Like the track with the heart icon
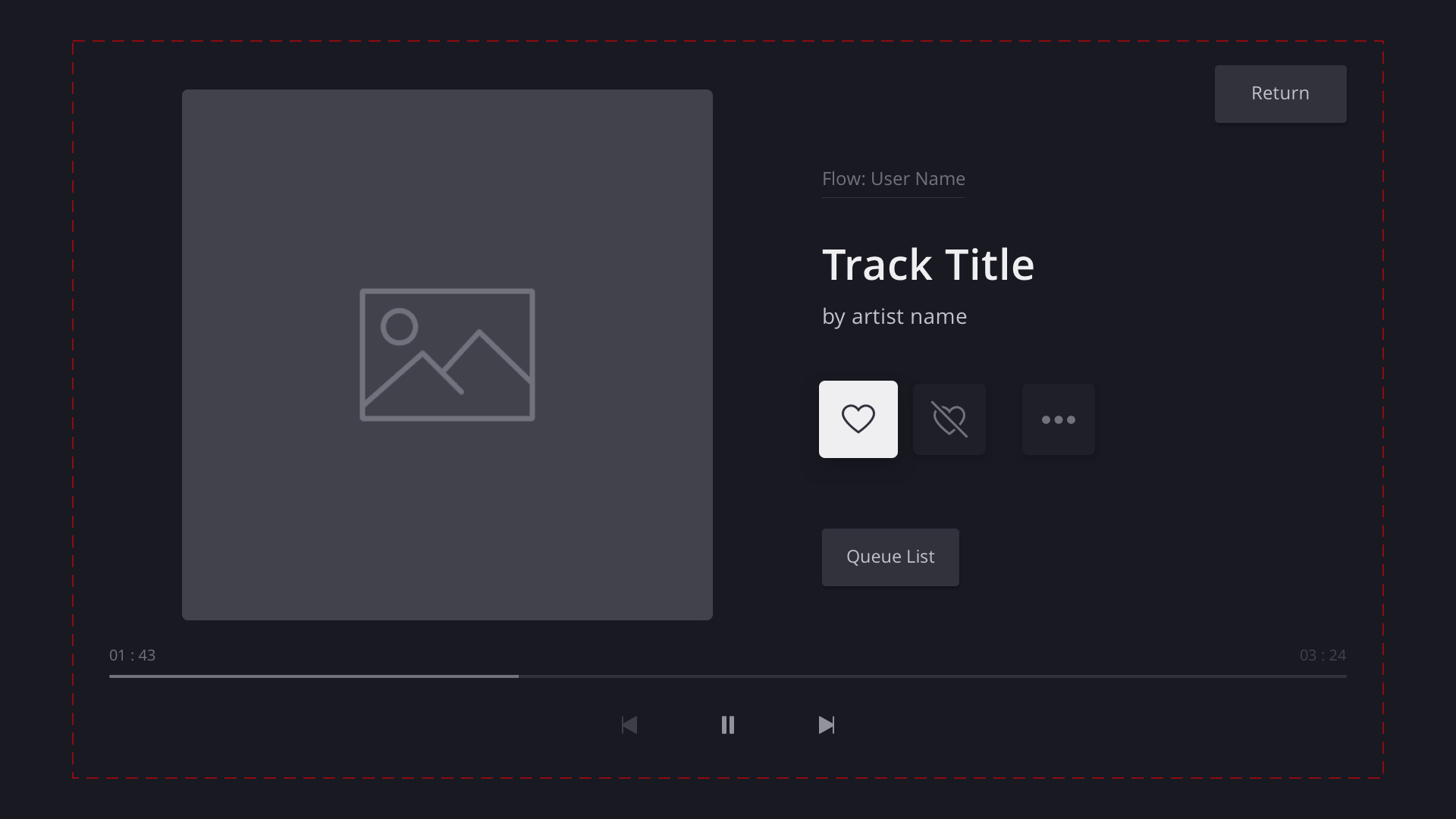 [x=858, y=419]
